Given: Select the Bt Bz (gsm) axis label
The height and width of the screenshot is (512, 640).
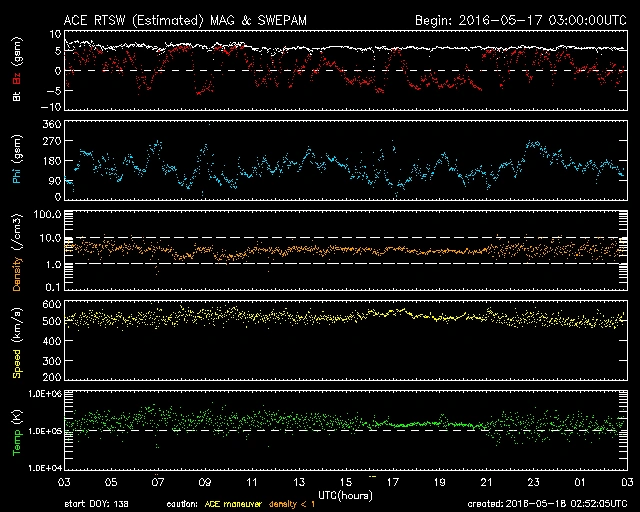Looking at the screenshot, I should click(17, 71).
